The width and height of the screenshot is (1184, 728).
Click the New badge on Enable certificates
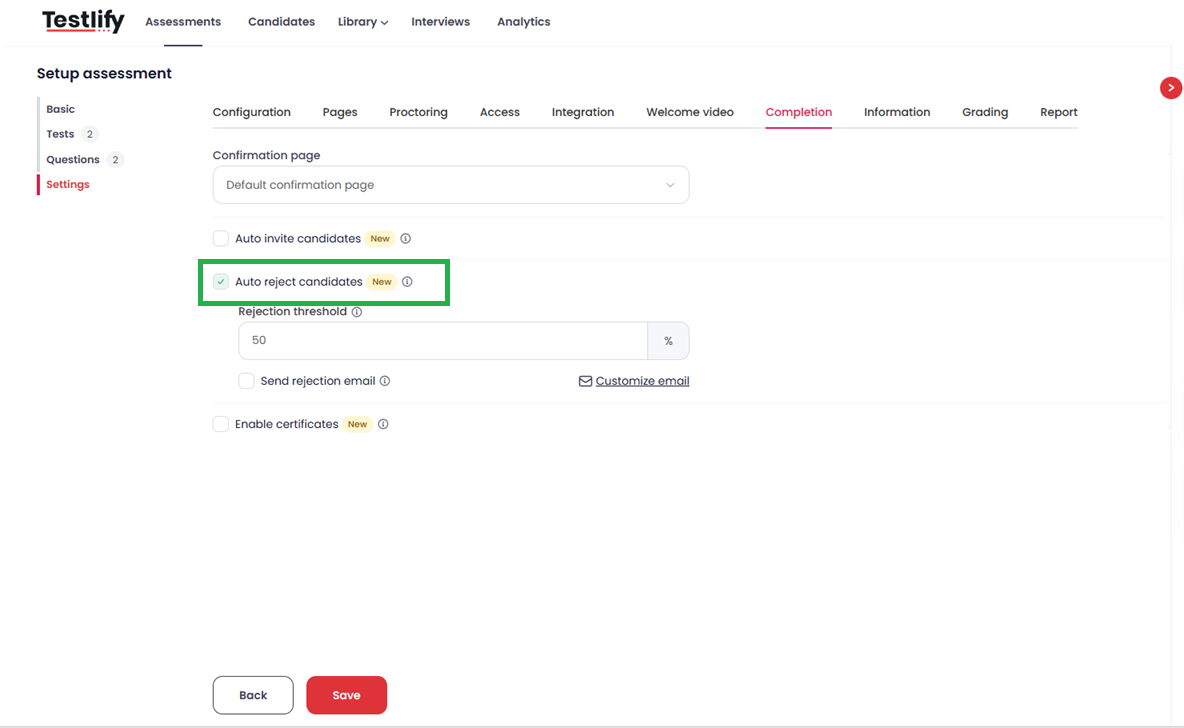coord(357,424)
